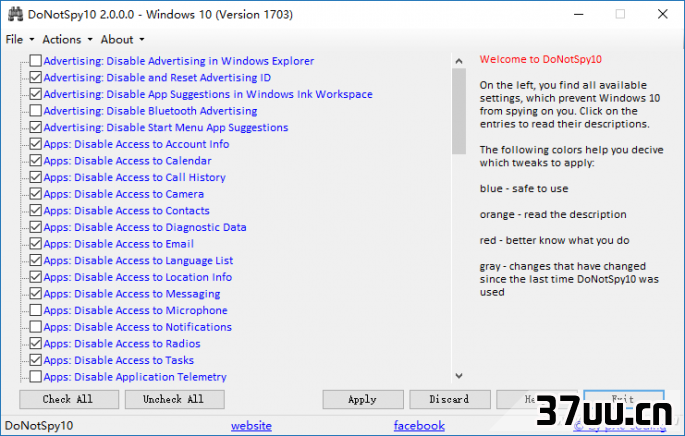This screenshot has width=685, height=436.
Task: Select 'Apps: Disable Application Telemetry' text
Action: pyautogui.click(x=135, y=377)
